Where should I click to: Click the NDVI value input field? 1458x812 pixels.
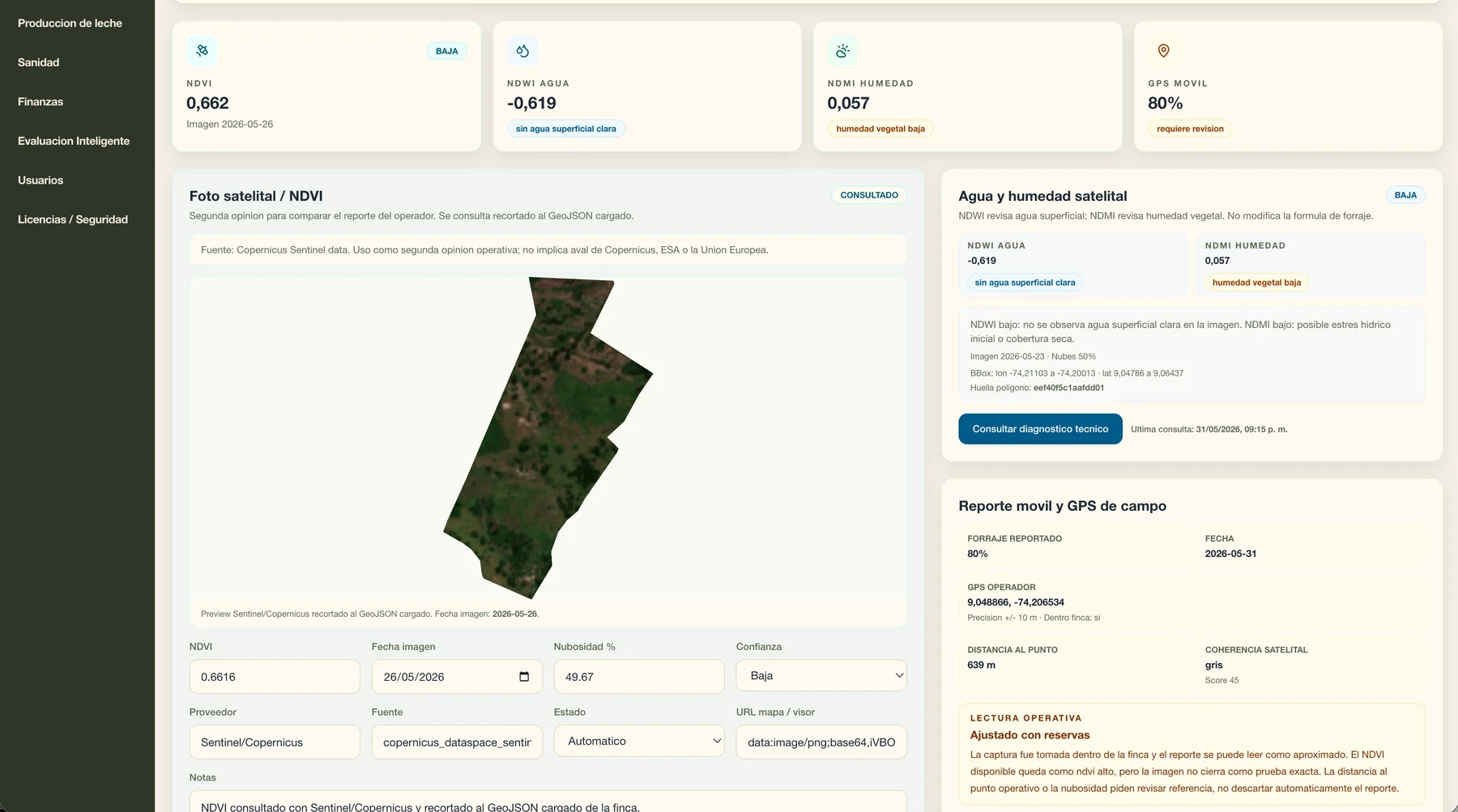pos(275,677)
